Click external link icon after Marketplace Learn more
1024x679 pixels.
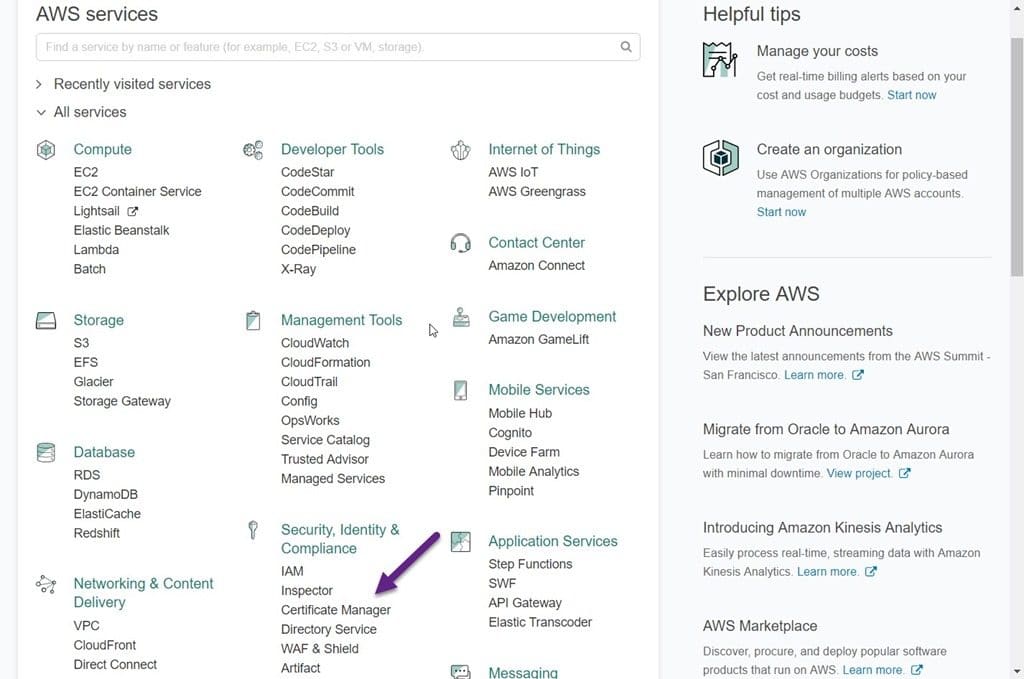pyautogui.click(x=916, y=670)
